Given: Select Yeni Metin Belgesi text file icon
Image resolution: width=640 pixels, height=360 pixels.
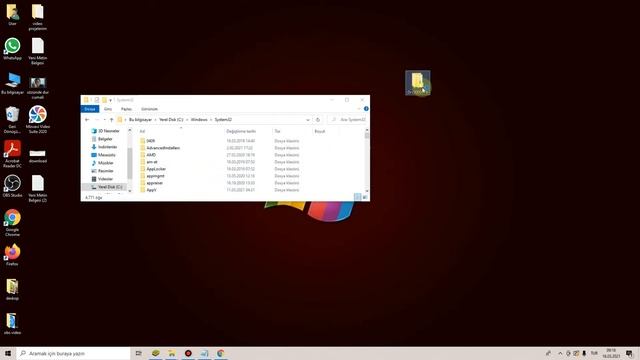Looking at the screenshot, I should click(x=38, y=51).
